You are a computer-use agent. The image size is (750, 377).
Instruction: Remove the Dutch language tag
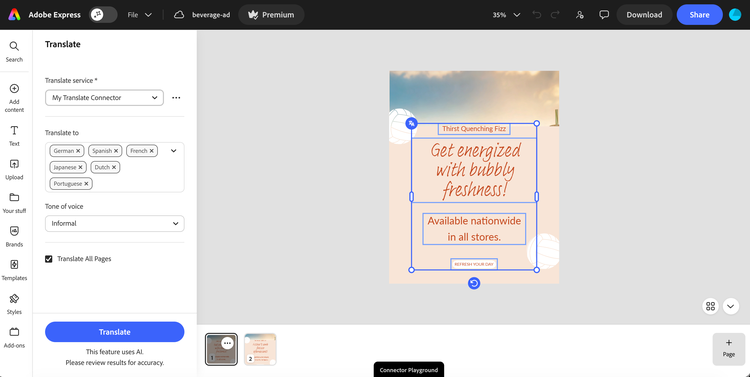coord(114,167)
